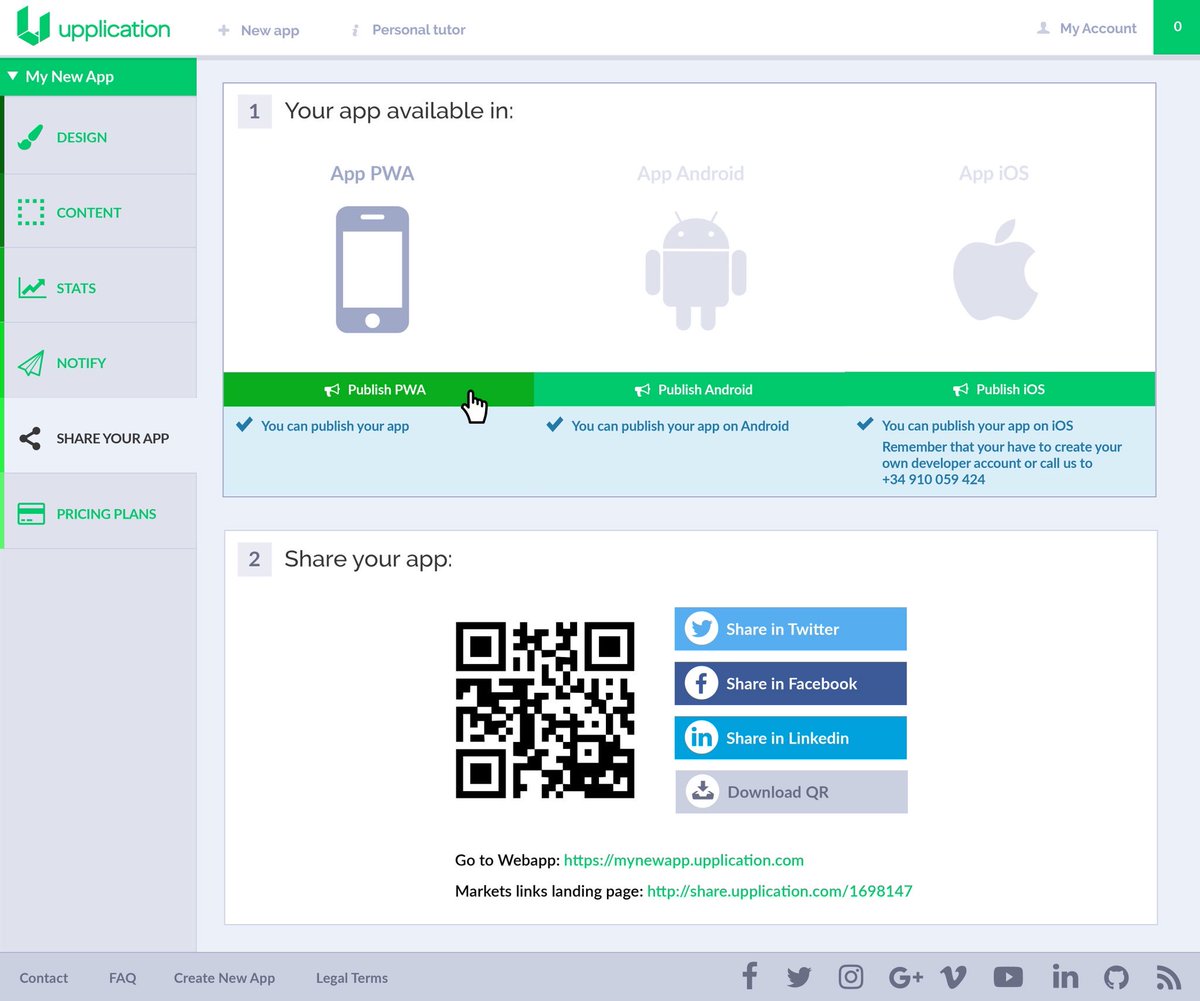Click the phone number +34 910 059 424

click(934, 479)
